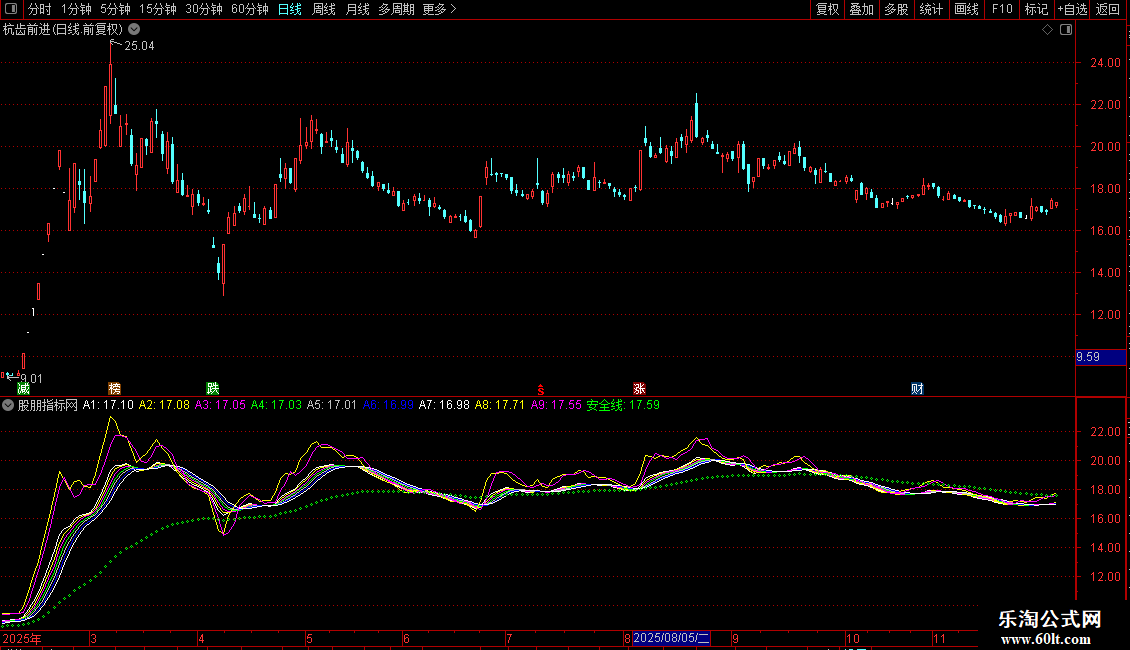The height and width of the screenshot is (650, 1130).
Task: Select the 5分钟 period tab
Action: (x=115, y=10)
